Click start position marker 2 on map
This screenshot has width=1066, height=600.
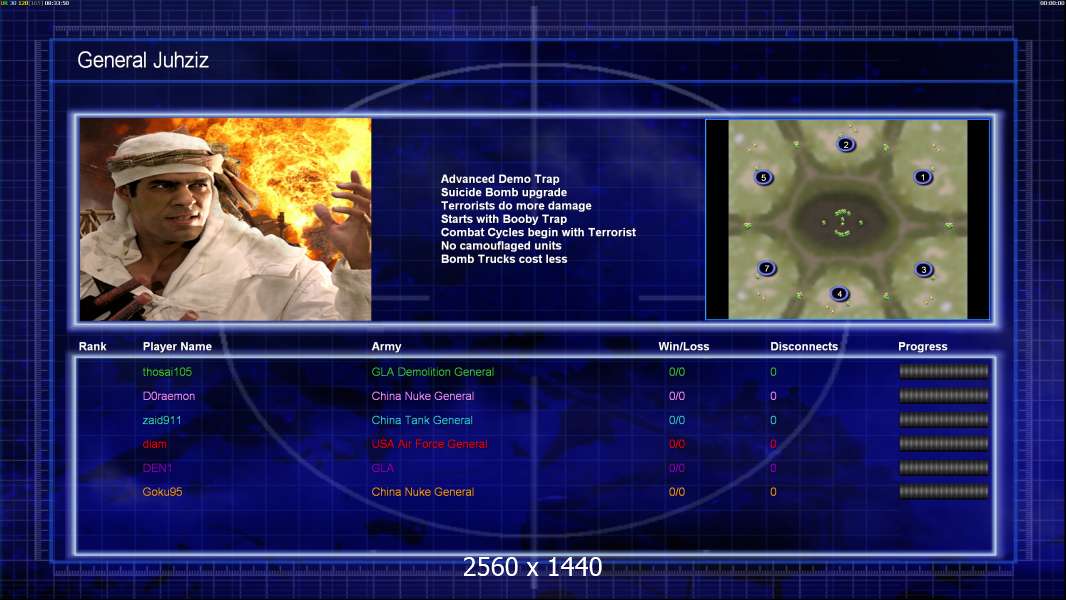click(x=846, y=144)
